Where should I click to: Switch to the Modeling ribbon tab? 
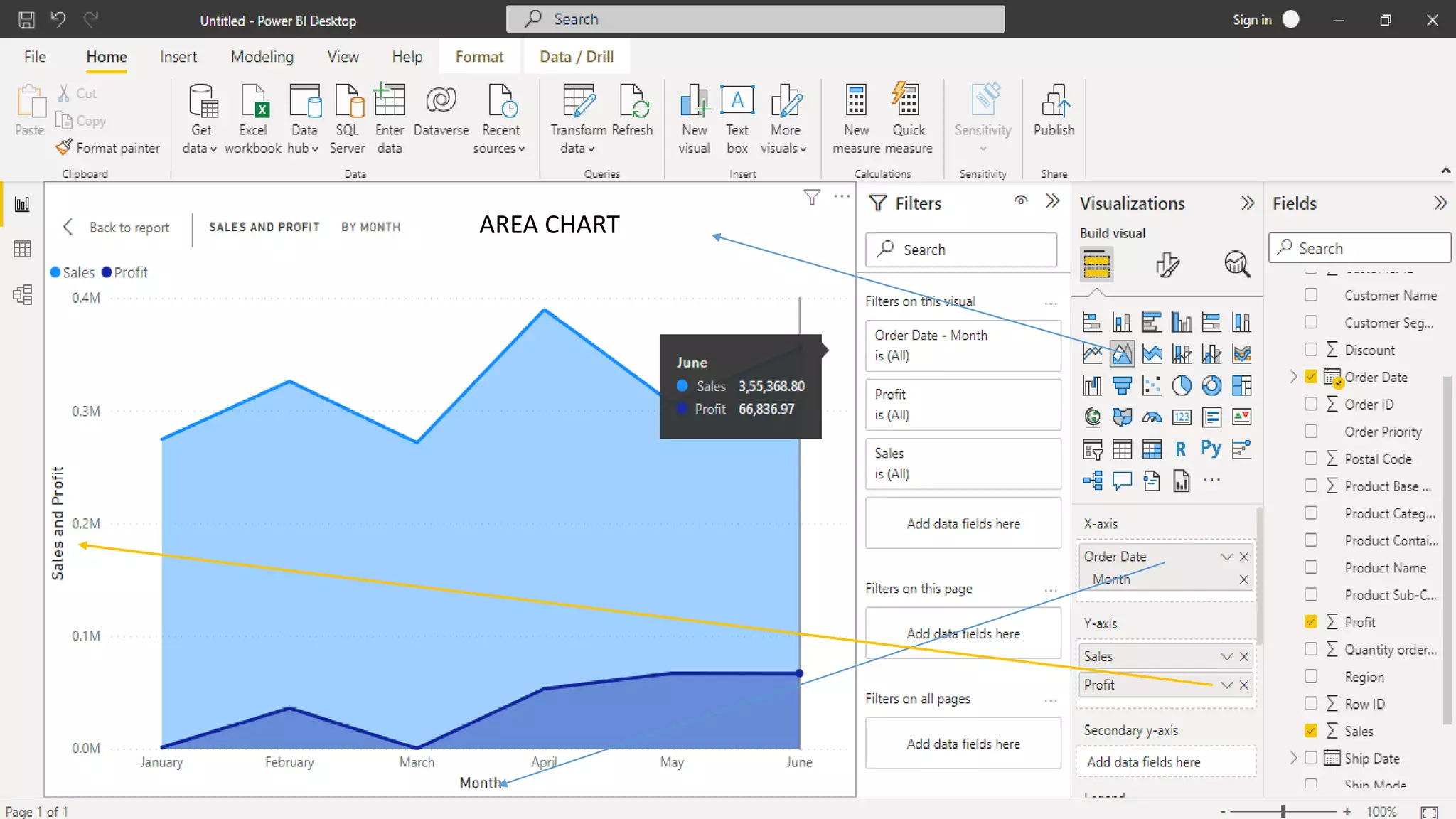click(262, 57)
